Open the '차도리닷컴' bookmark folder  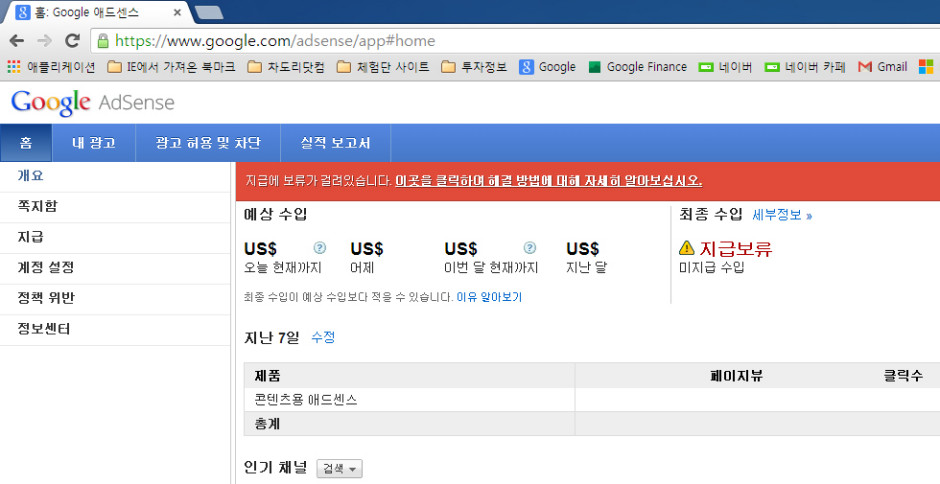(286, 67)
